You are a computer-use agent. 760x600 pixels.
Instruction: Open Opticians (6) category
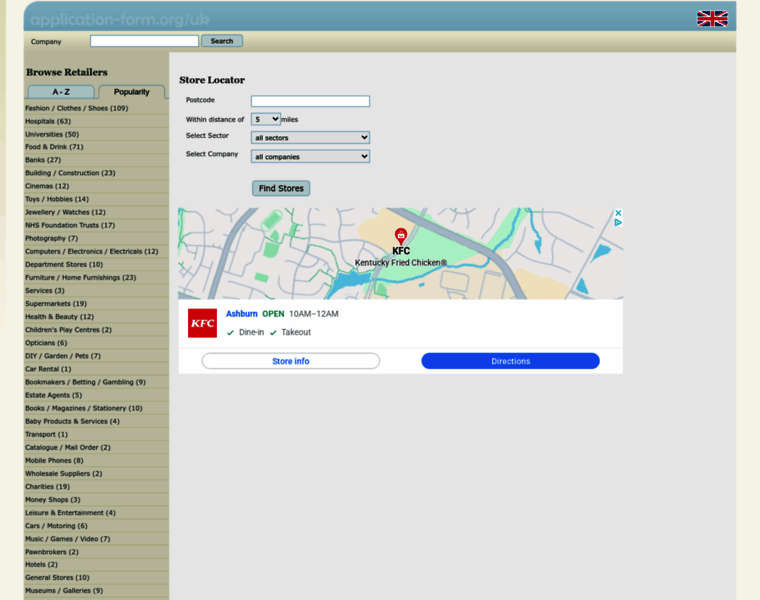pyautogui.click(x=46, y=343)
